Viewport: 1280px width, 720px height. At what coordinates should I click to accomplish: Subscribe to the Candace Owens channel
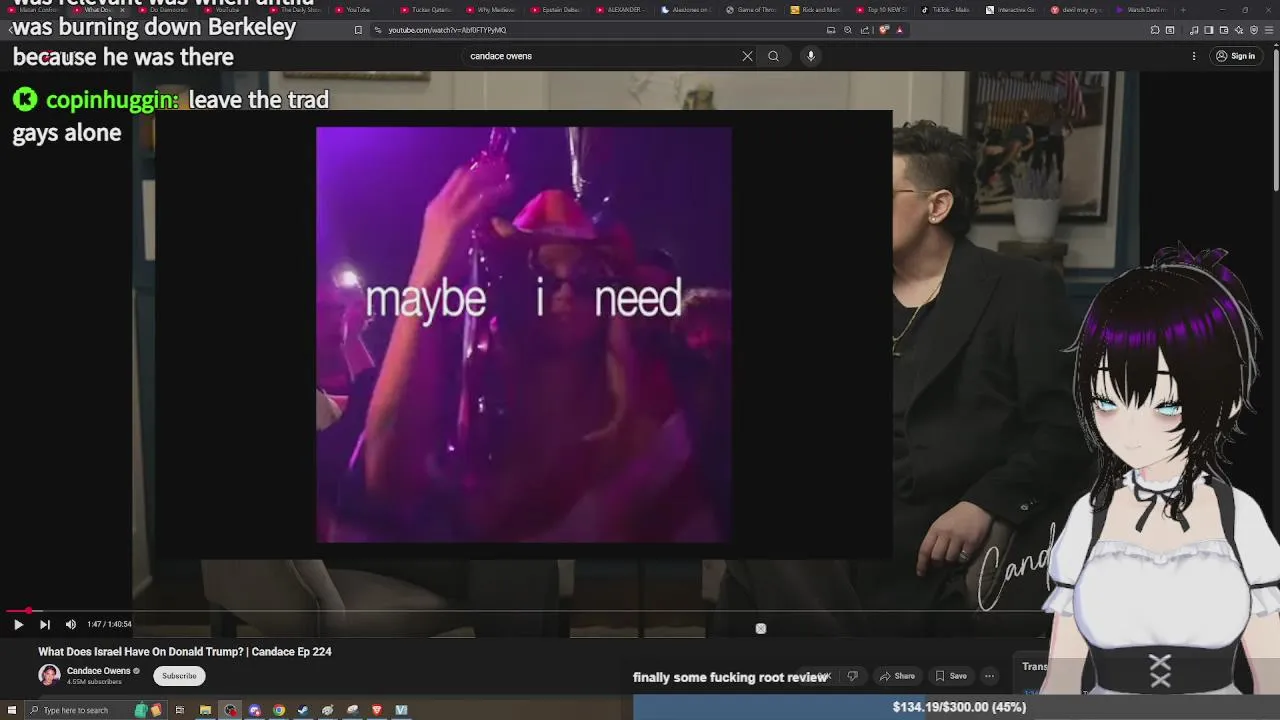[179, 676]
